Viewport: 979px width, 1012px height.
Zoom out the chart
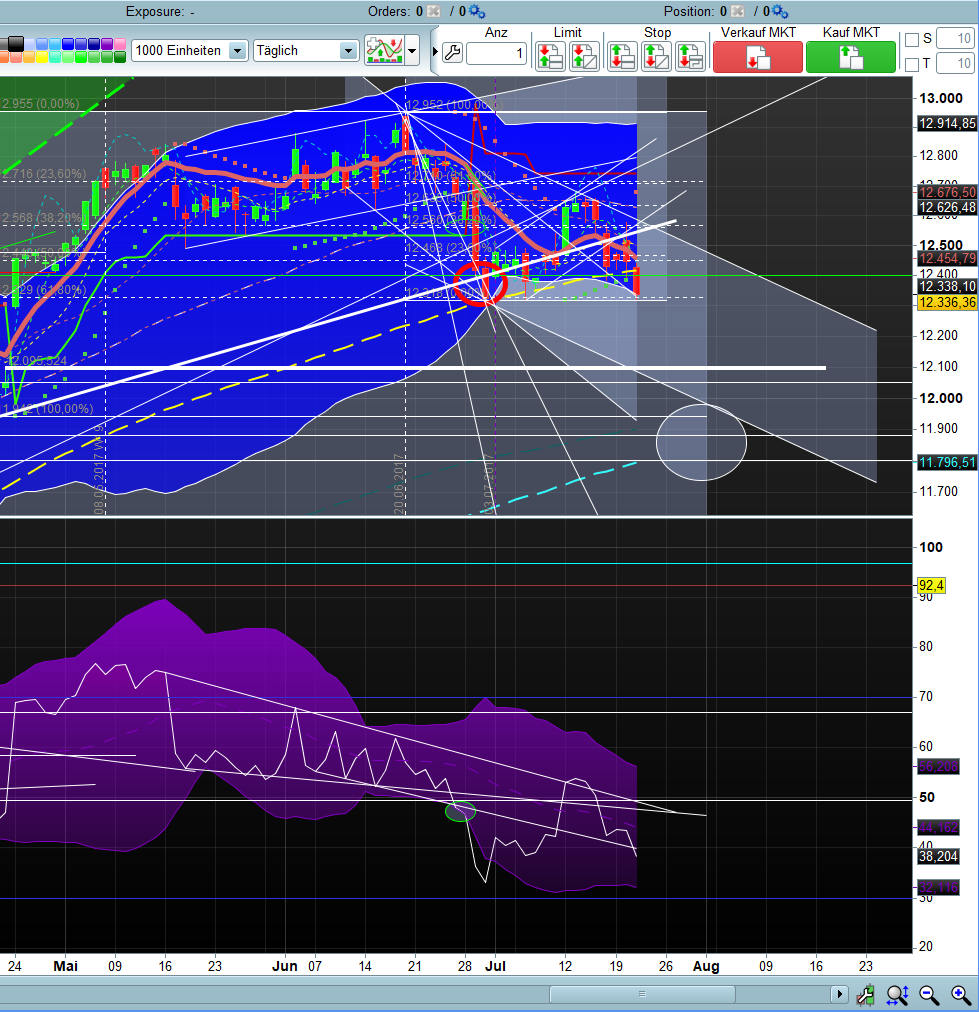click(929, 995)
